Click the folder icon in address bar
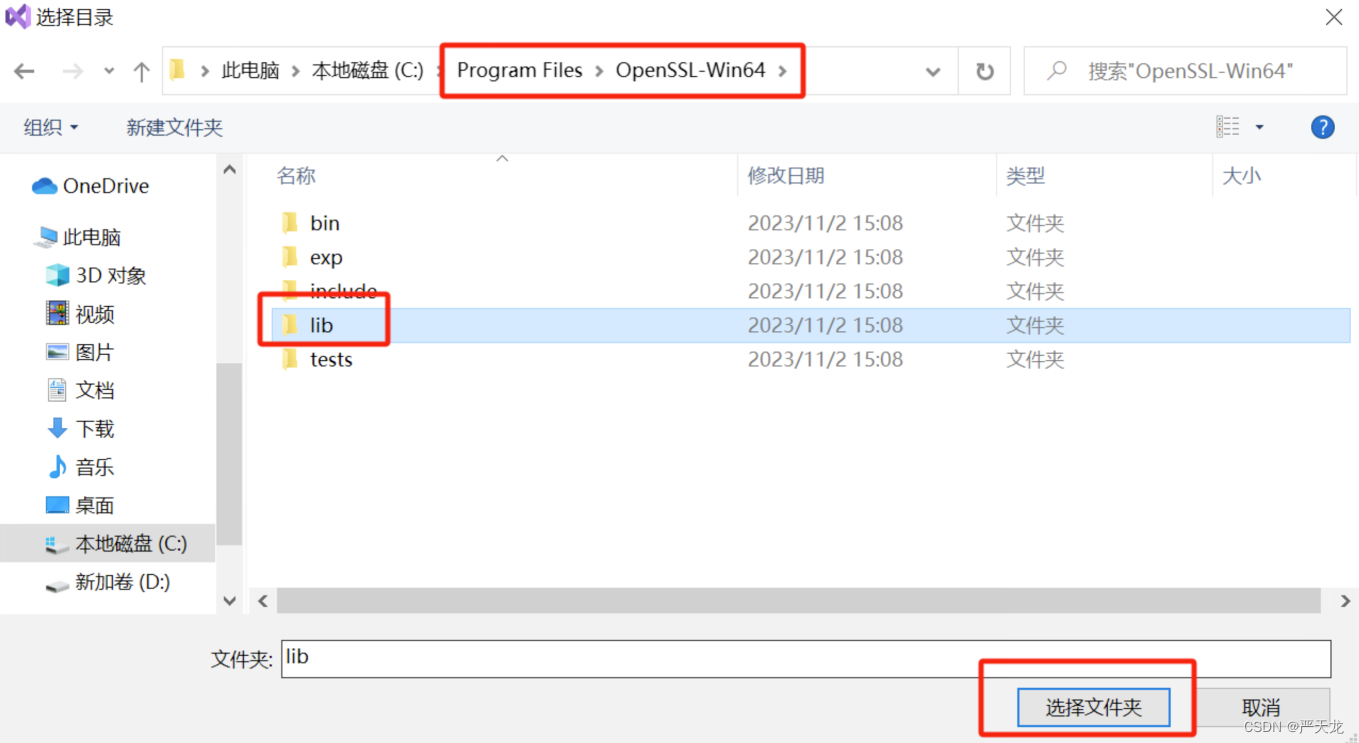Viewport: 1359px width, 743px height. click(178, 70)
